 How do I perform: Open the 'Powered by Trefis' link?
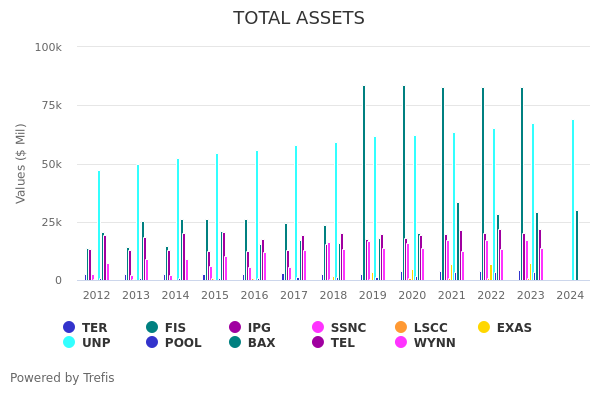62,378
